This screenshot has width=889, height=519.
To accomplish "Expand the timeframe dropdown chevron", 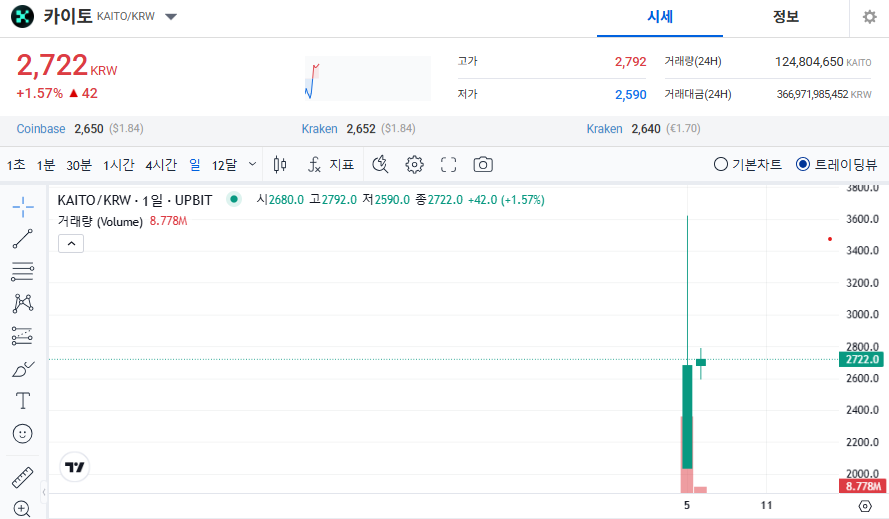I will (x=252, y=164).
